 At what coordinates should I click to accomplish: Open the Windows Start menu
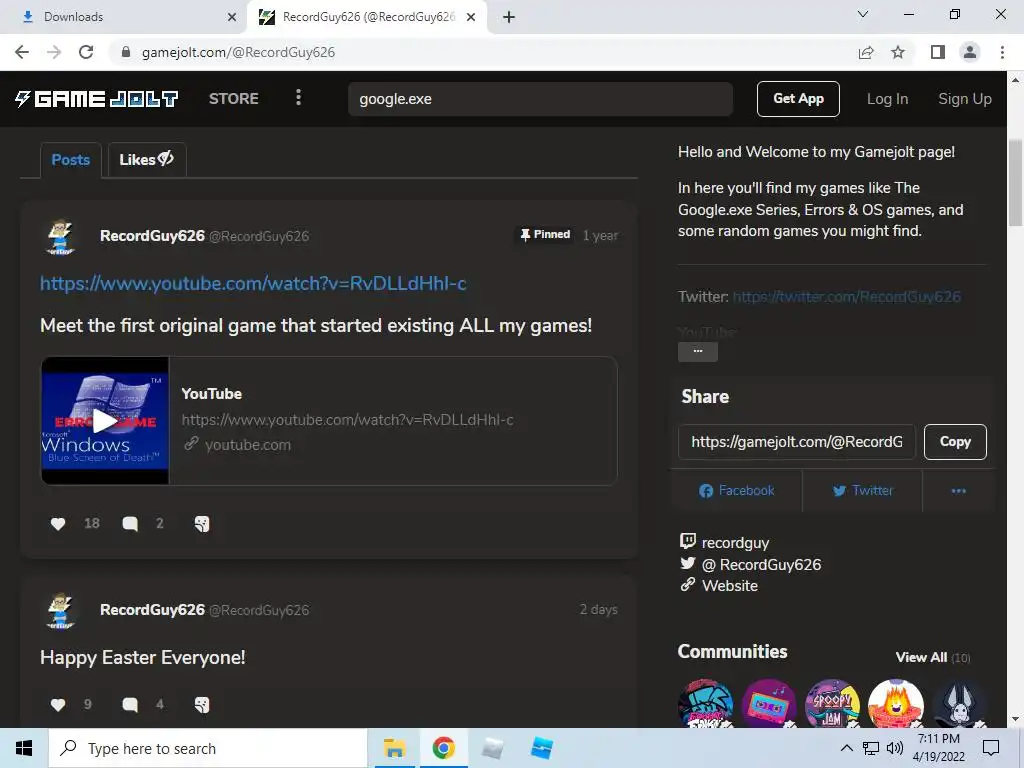[x=24, y=748]
